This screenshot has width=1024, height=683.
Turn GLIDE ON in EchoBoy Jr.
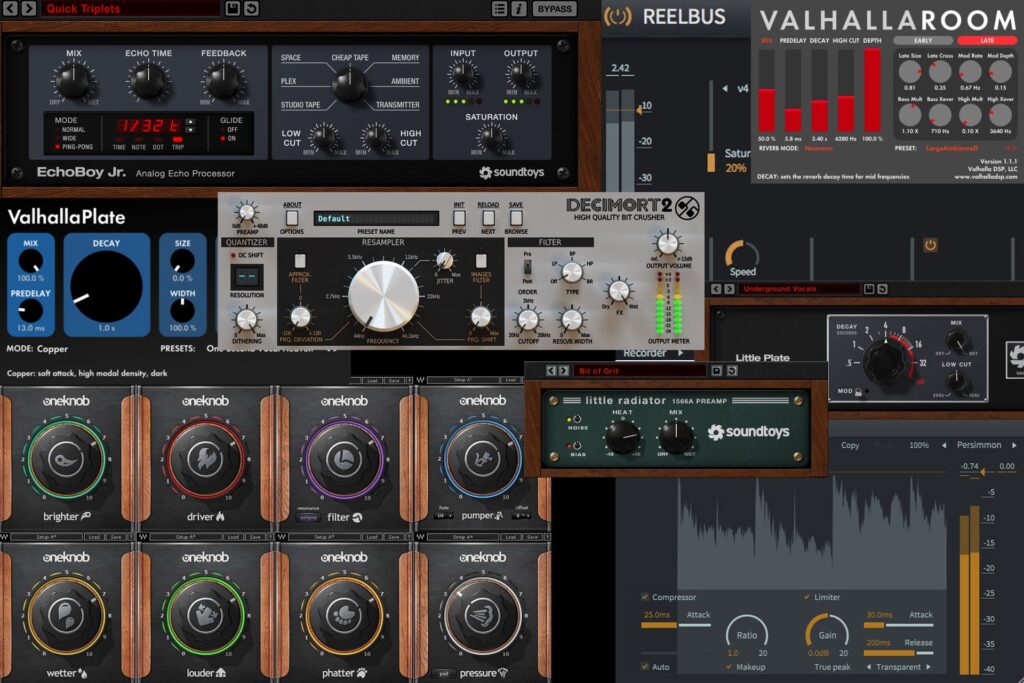229,138
